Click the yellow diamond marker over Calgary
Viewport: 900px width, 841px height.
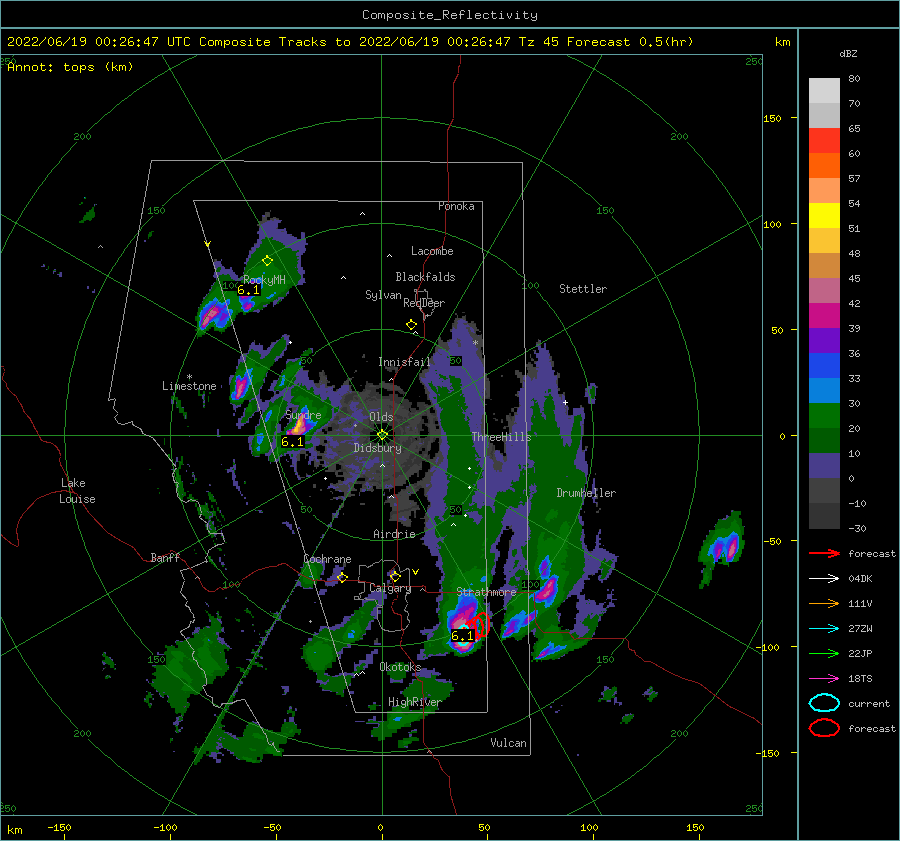(395, 576)
